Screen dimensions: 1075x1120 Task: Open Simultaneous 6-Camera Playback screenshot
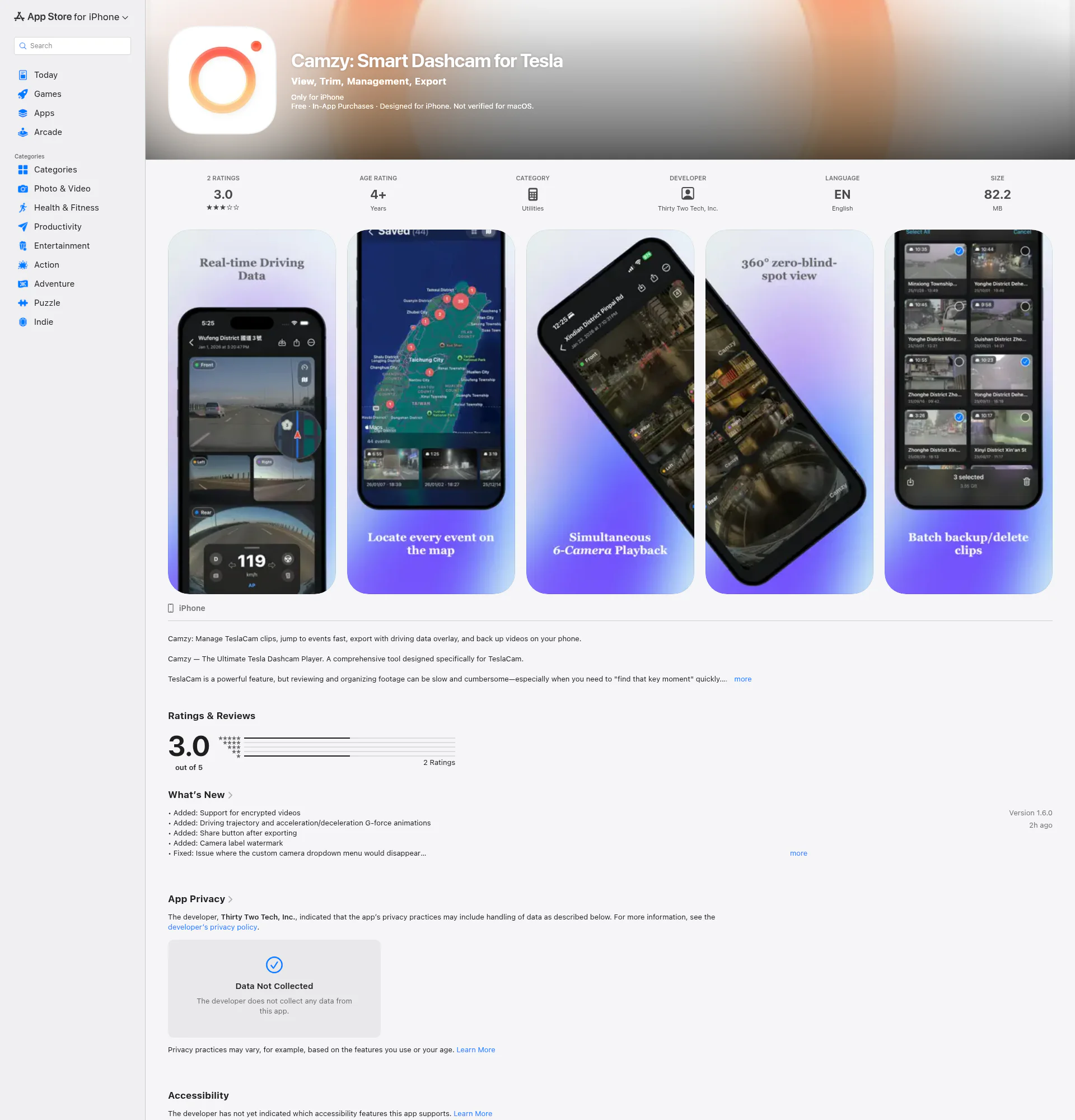tap(610, 412)
